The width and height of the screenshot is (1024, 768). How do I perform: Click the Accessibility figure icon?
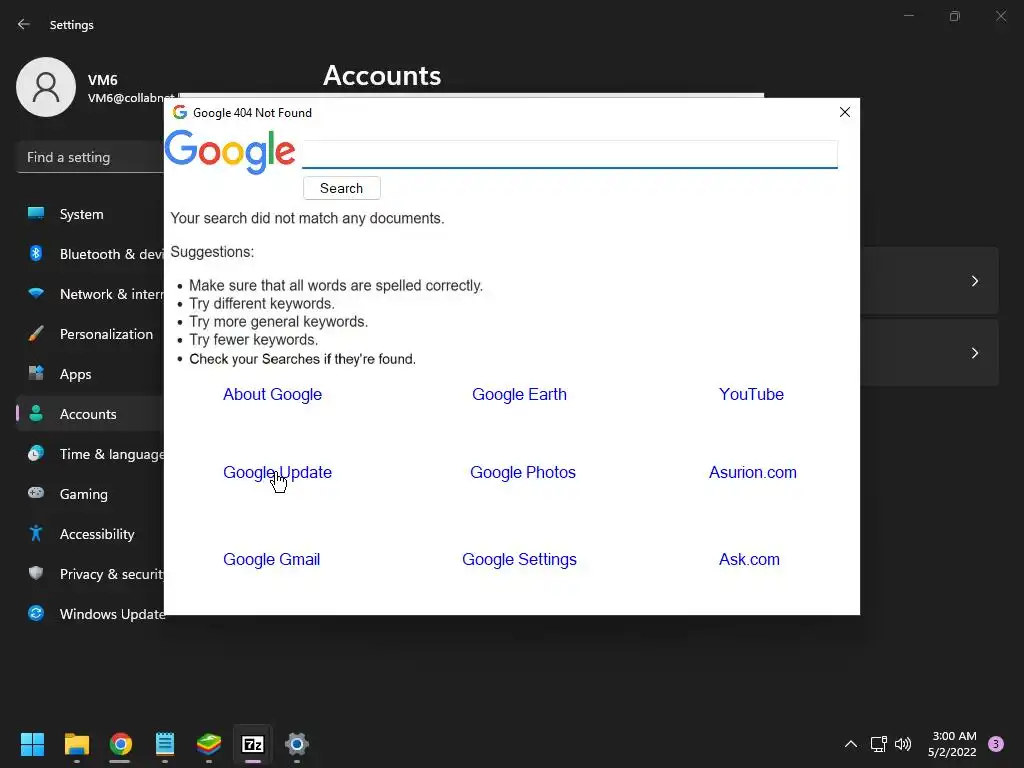point(36,534)
